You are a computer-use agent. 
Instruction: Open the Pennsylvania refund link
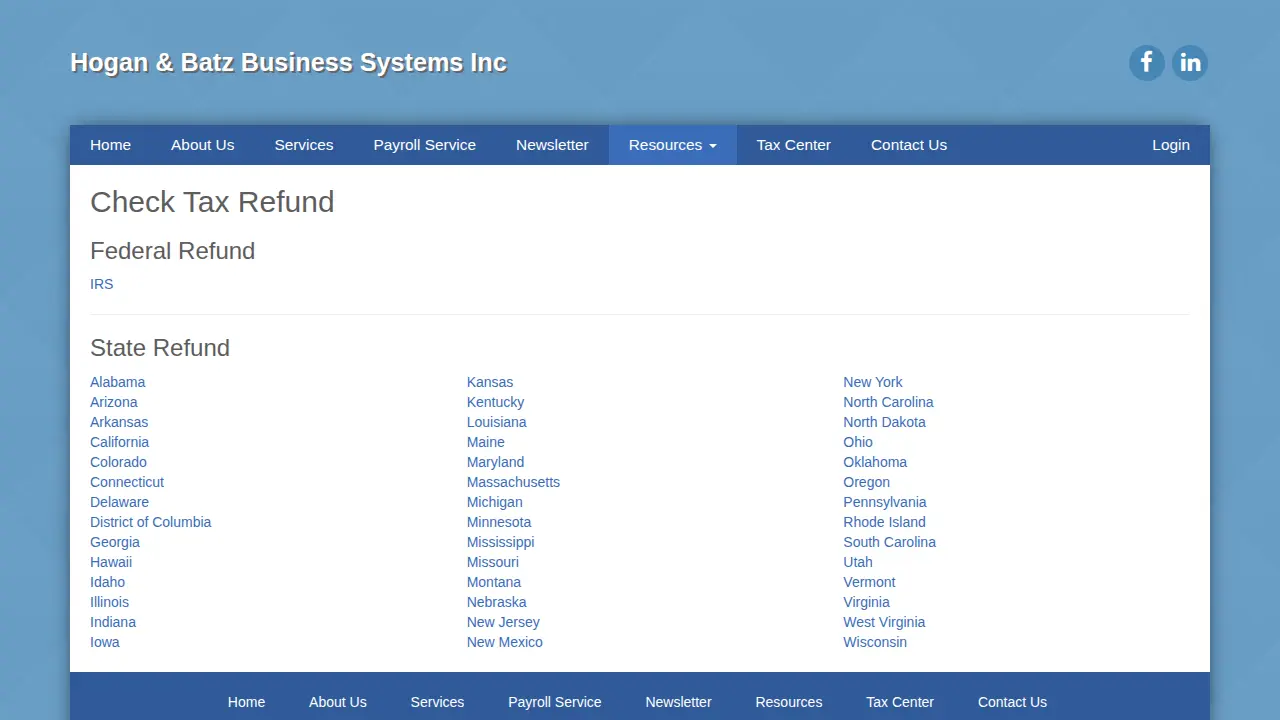[x=885, y=502]
